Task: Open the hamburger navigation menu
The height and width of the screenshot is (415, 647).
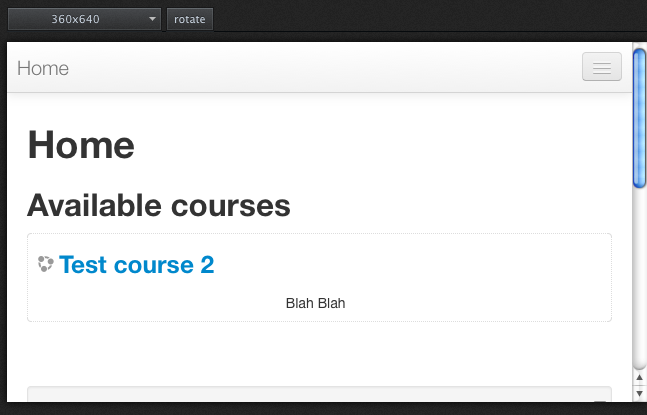Action: click(x=602, y=67)
